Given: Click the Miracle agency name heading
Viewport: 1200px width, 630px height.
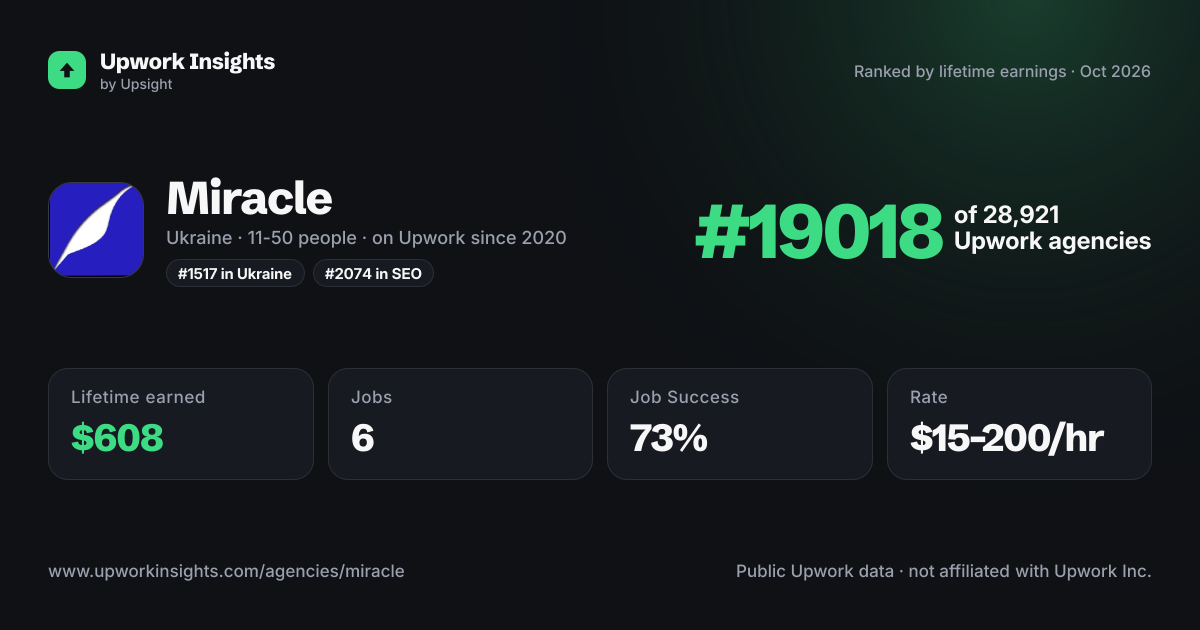Looking at the screenshot, I should [x=249, y=198].
